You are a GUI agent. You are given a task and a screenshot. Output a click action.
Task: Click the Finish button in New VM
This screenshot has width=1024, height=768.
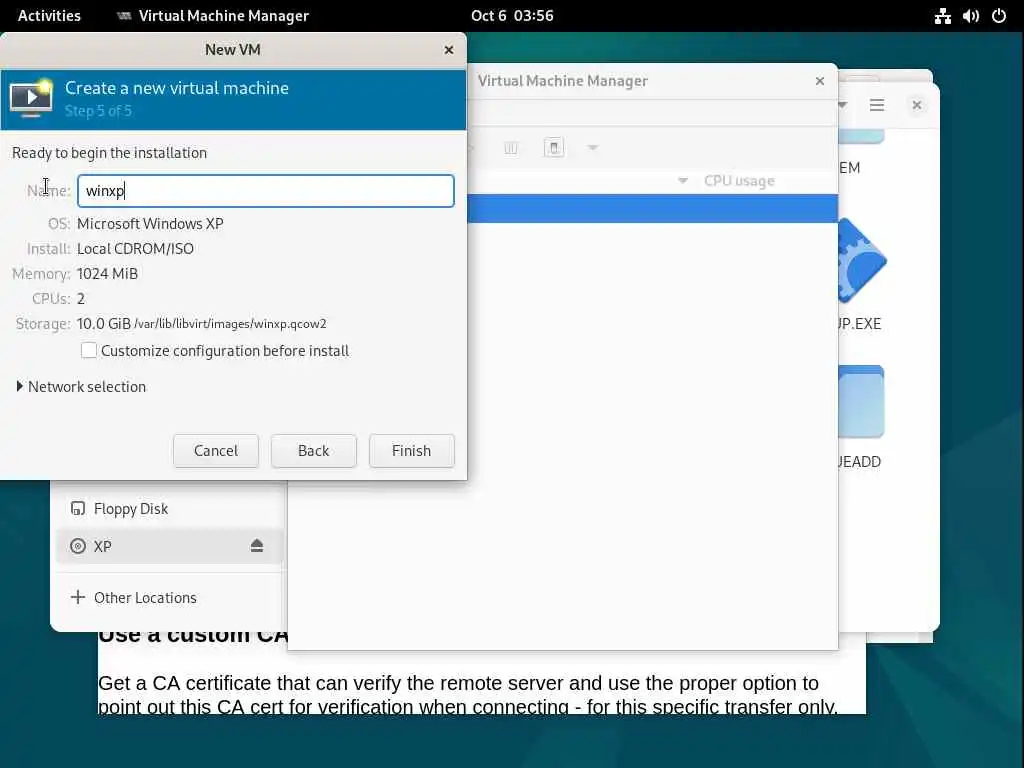411,451
